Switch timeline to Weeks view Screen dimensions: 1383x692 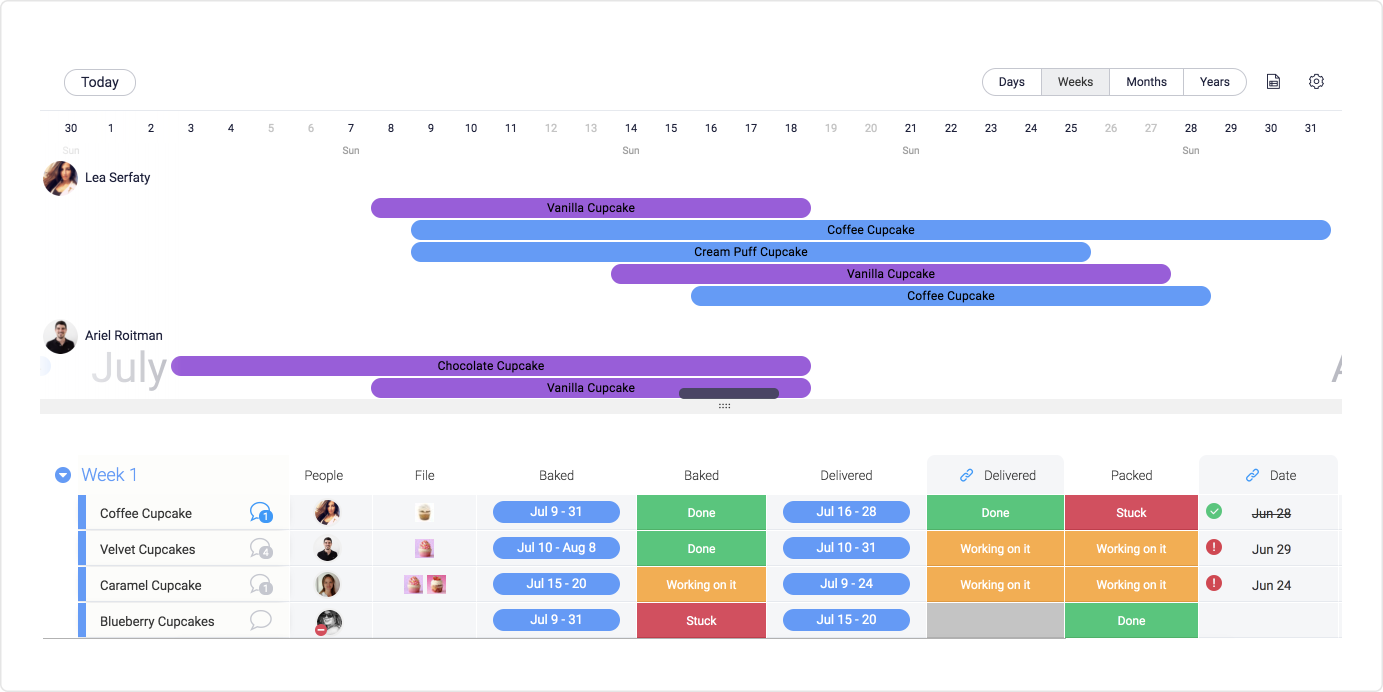pos(1075,82)
